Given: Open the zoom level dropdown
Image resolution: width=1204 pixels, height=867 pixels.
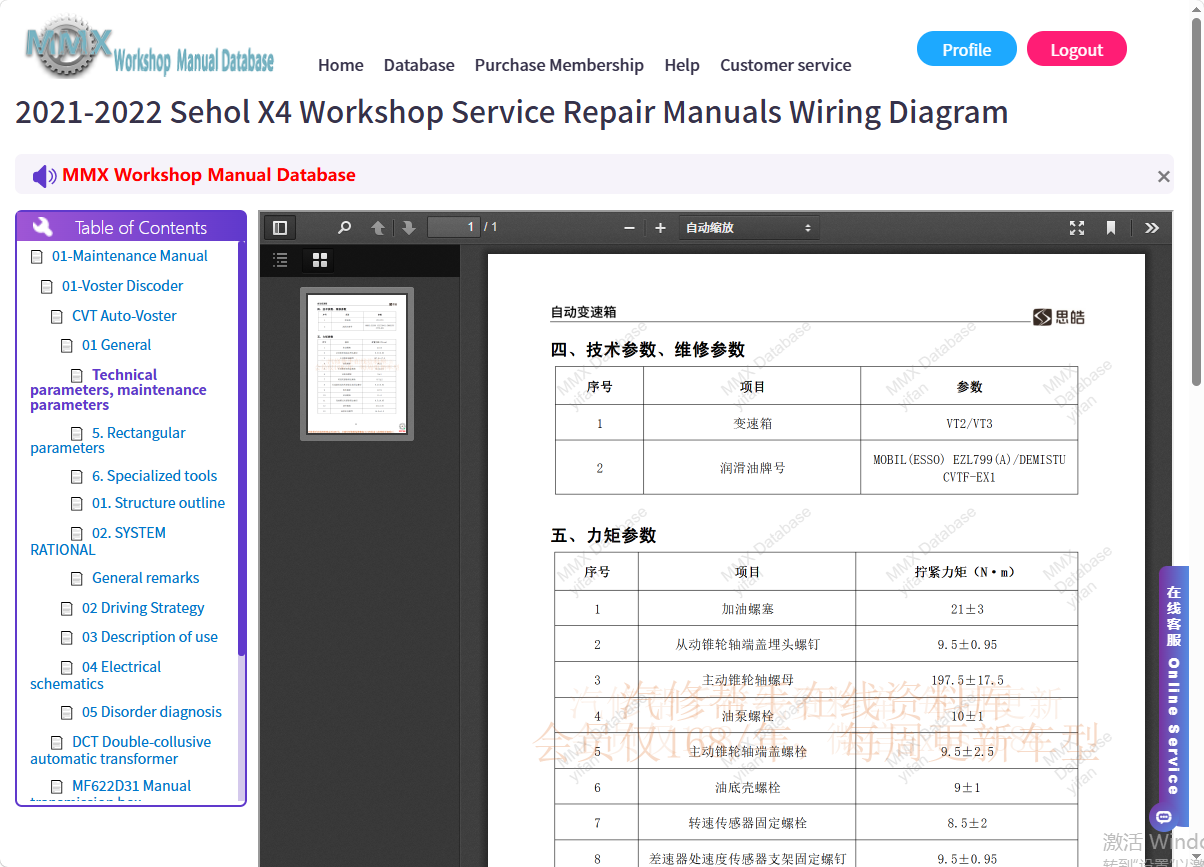Looking at the screenshot, I should [749, 228].
